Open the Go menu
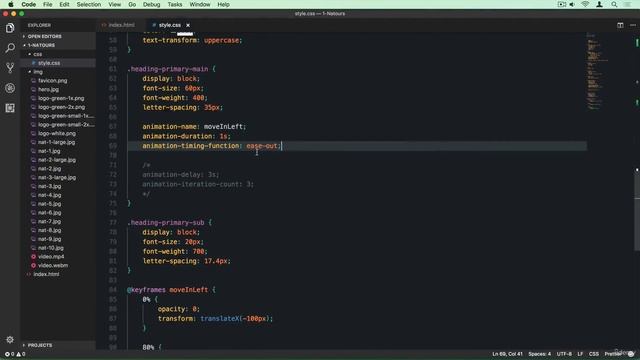 [132, 4]
